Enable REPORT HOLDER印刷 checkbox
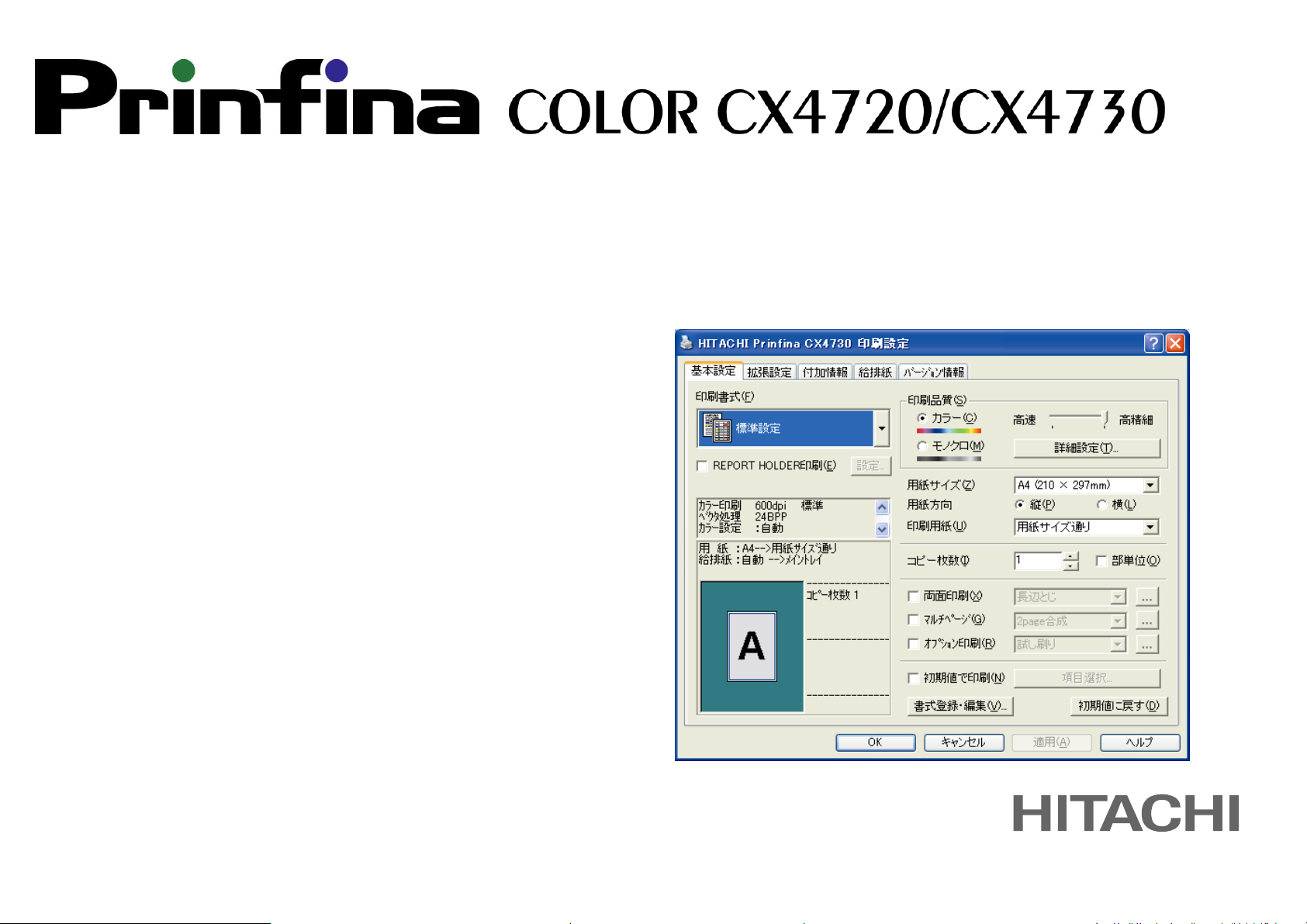1307x924 pixels. tap(702, 466)
